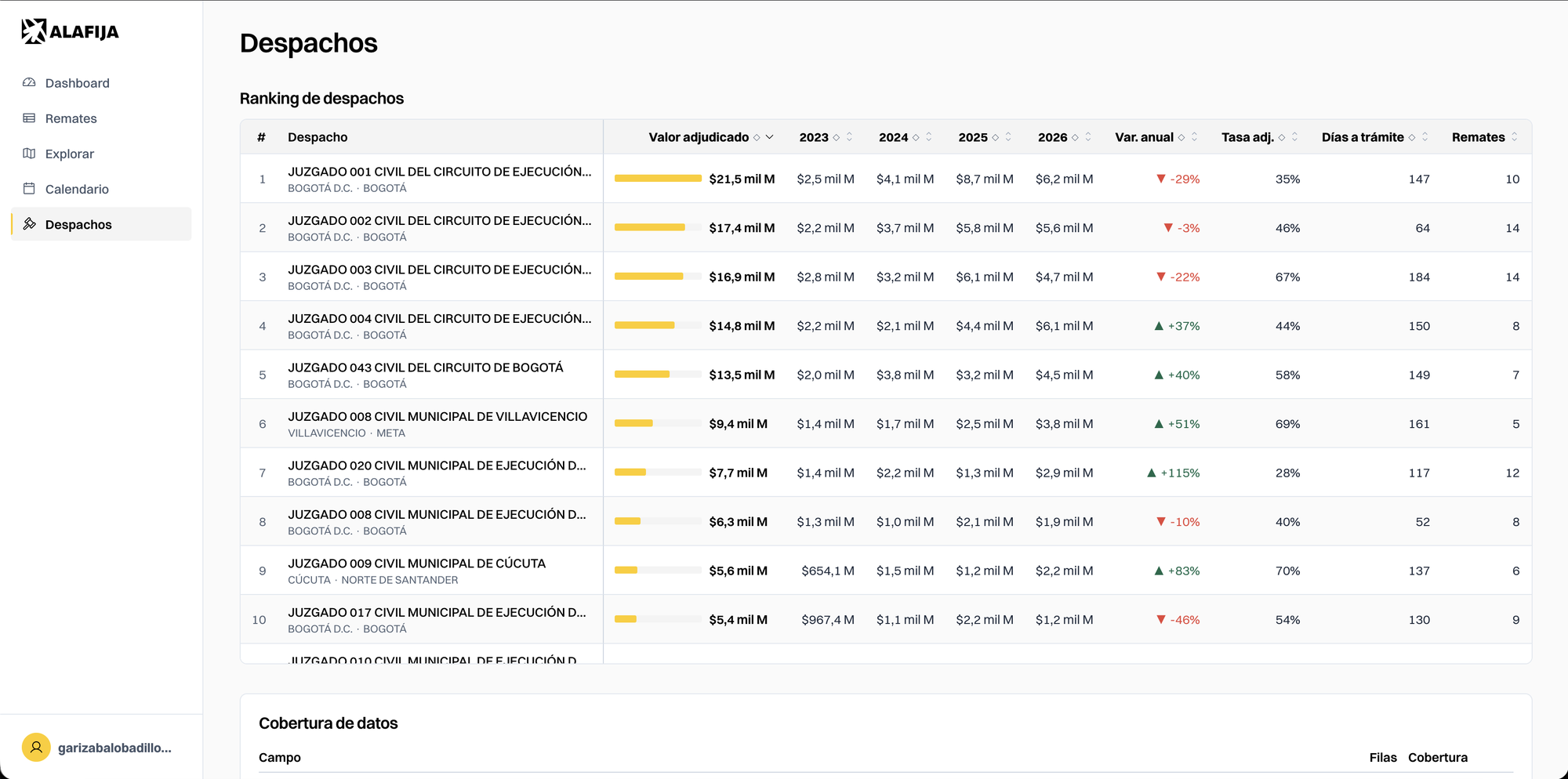Click the descending sort arrow on Valor adjudicado
The image size is (1568, 779).
pos(770,137)
